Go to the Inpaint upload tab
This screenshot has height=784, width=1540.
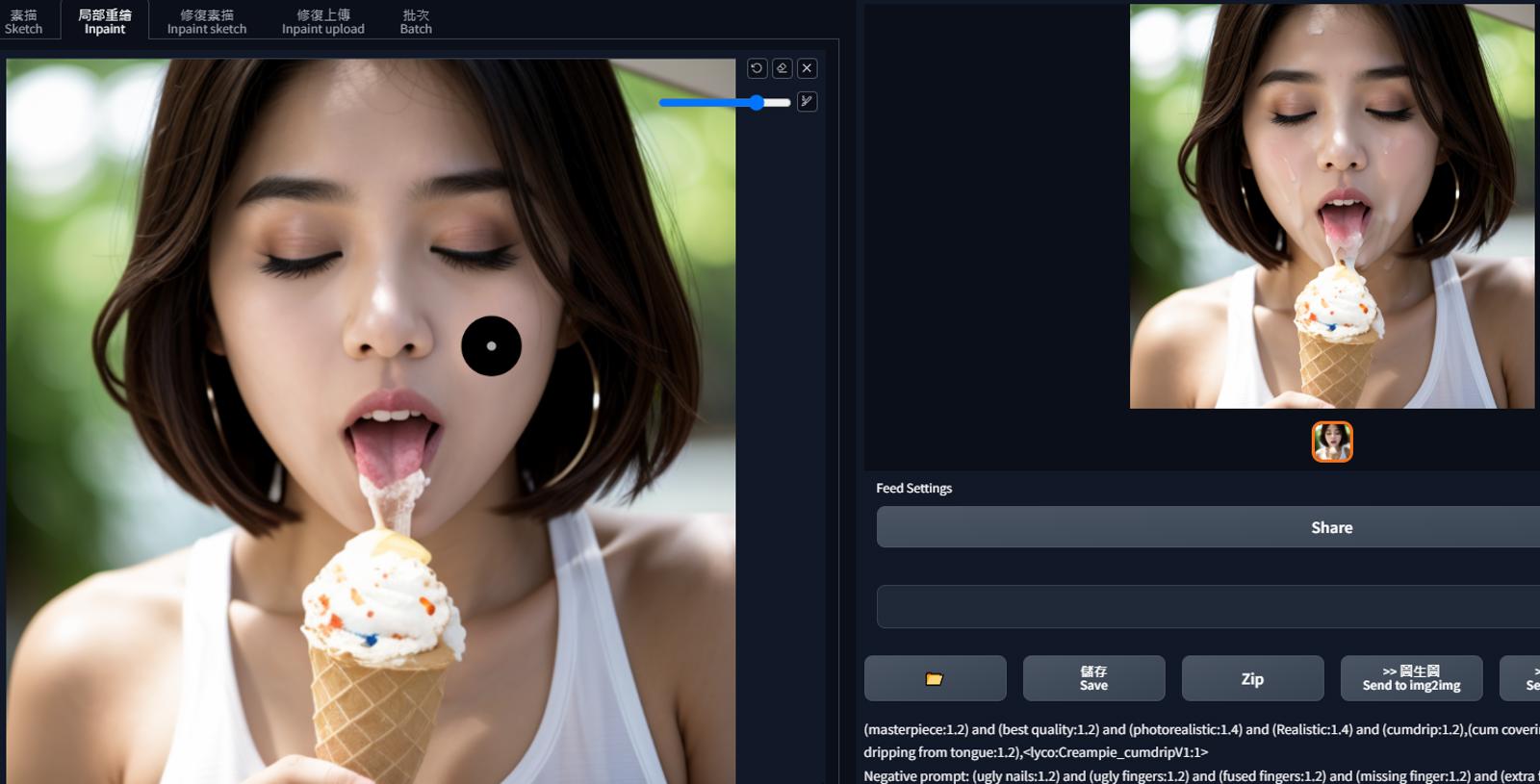(323, 21)
